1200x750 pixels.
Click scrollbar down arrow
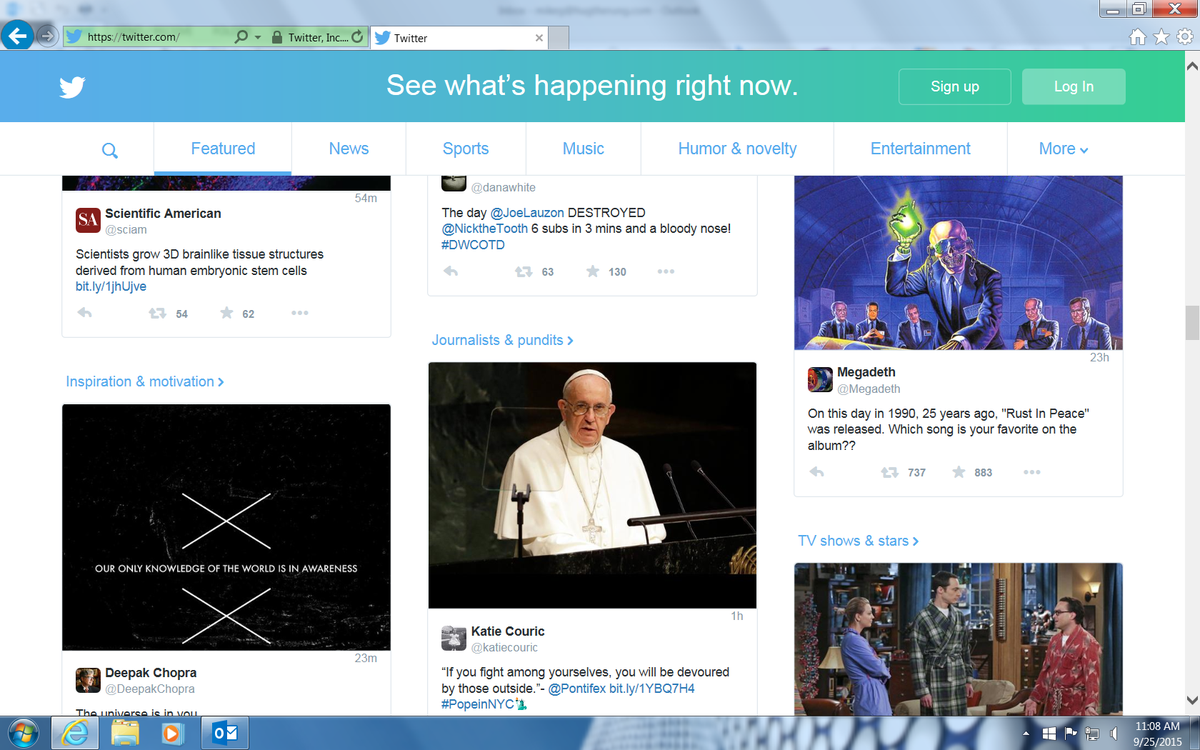point(1191,701)
